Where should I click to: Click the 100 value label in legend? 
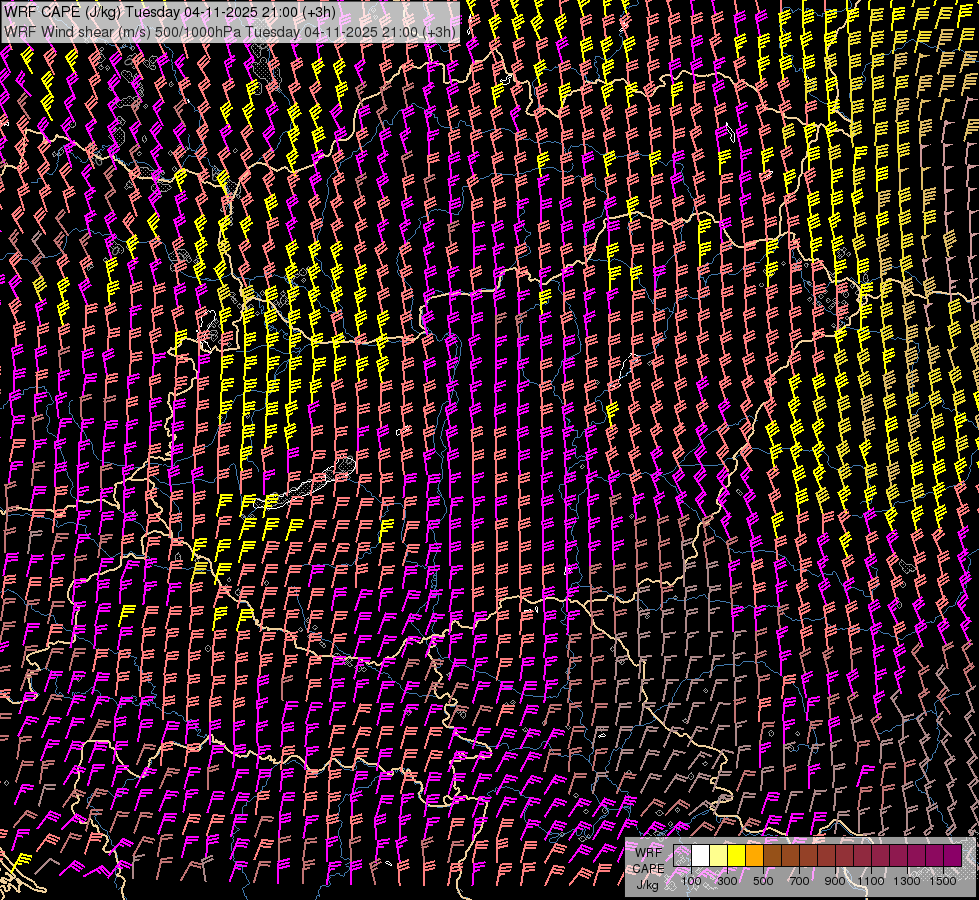691,881
